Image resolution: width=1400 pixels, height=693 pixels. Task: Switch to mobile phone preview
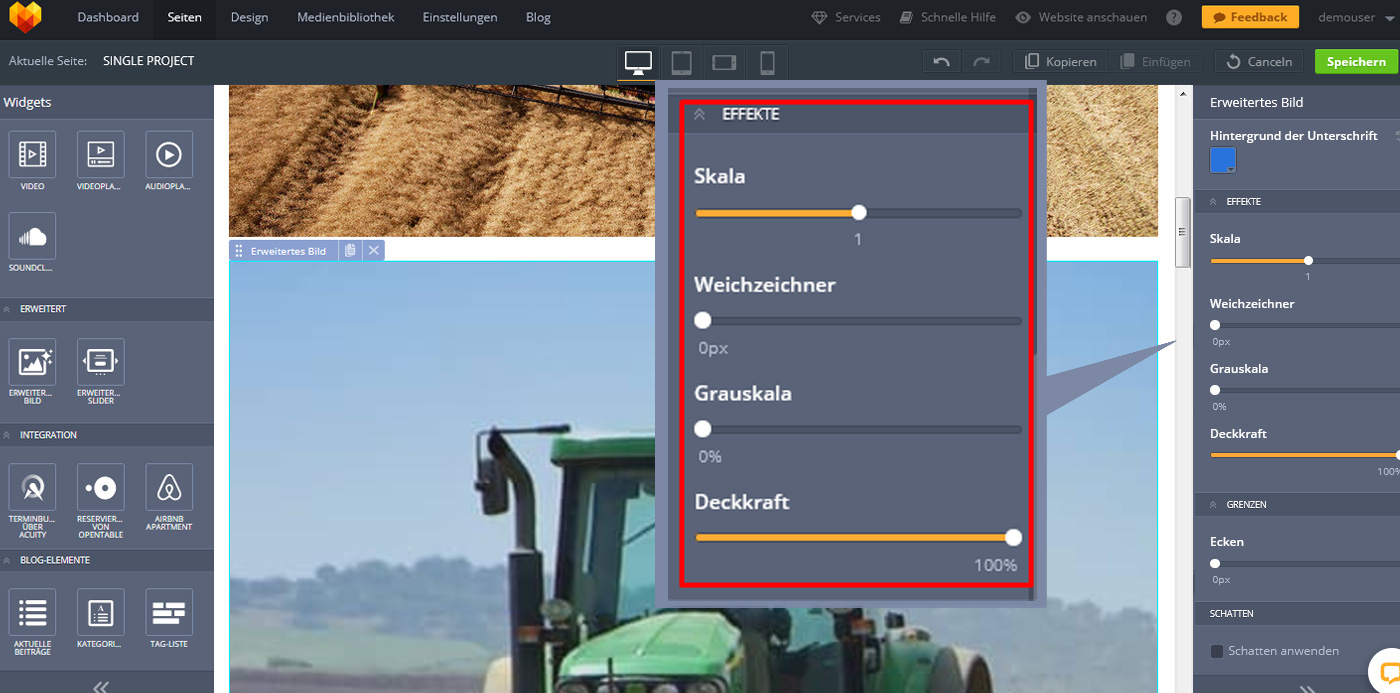tap(767, 62)
